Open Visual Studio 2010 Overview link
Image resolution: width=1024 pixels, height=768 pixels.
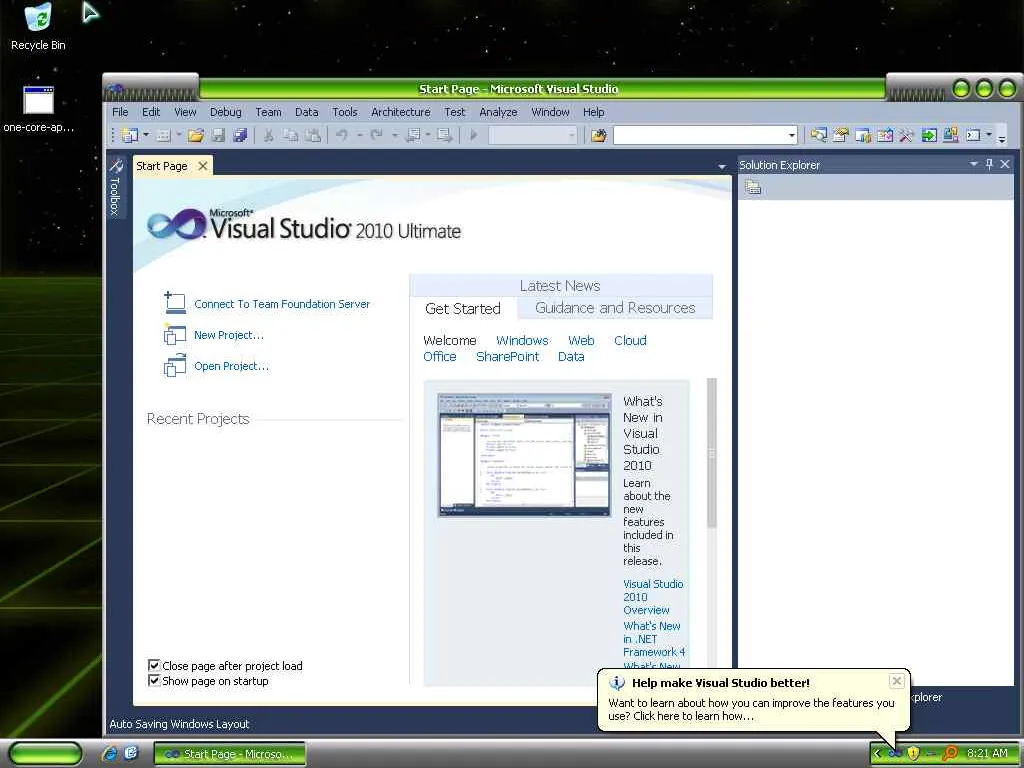pos(653,597)
